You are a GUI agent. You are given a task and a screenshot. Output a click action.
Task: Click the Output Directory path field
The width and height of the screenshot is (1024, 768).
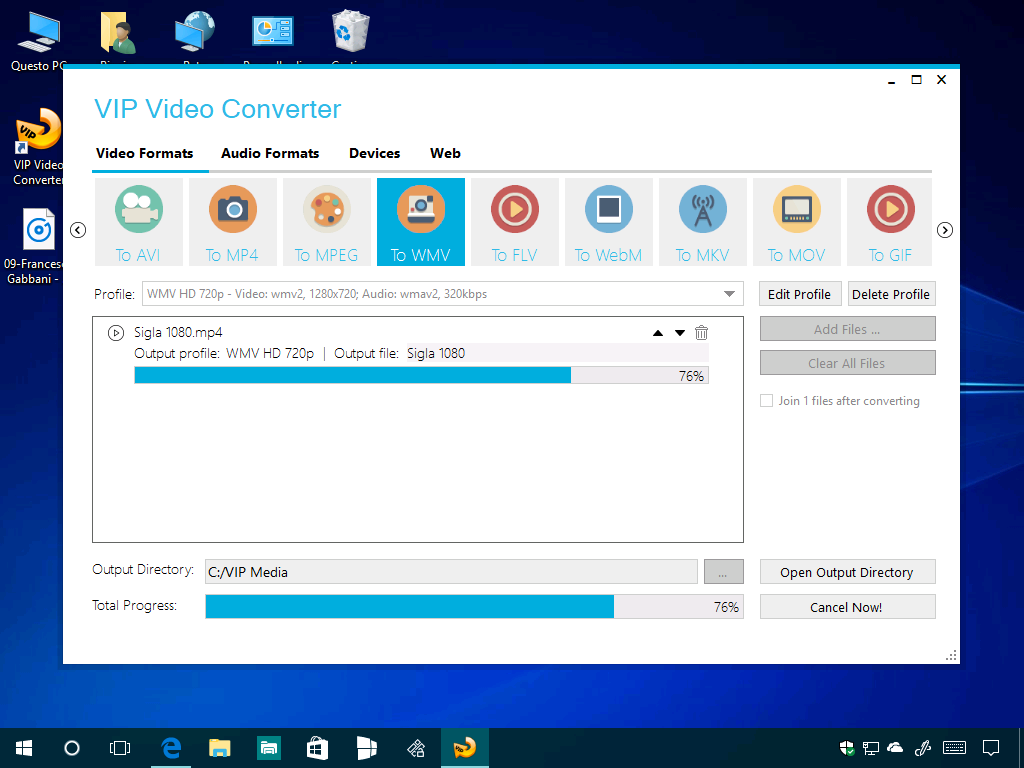pyautogui.click(x=451, y=572)
